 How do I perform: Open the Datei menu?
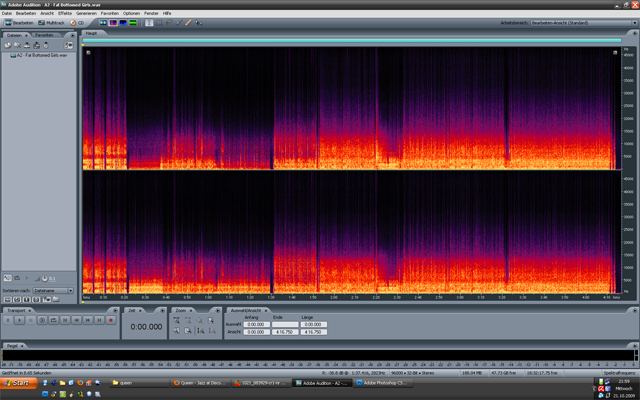(7, 13)
